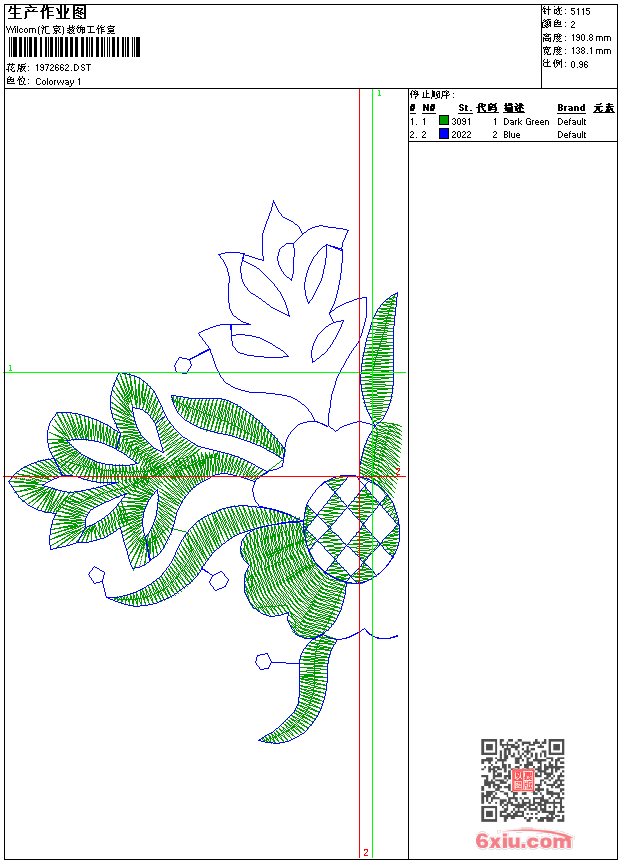Click the Dark Green thread color swatch

[444, 121]
